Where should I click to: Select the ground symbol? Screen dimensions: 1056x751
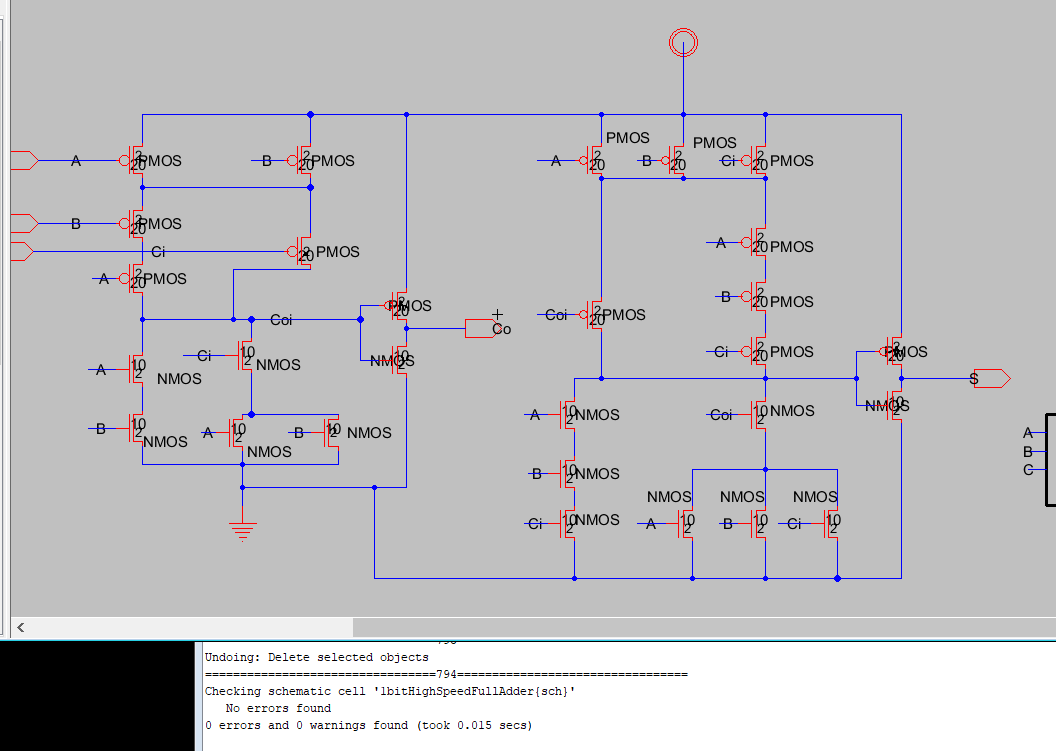pyautogui.click(x=242, y=529)
